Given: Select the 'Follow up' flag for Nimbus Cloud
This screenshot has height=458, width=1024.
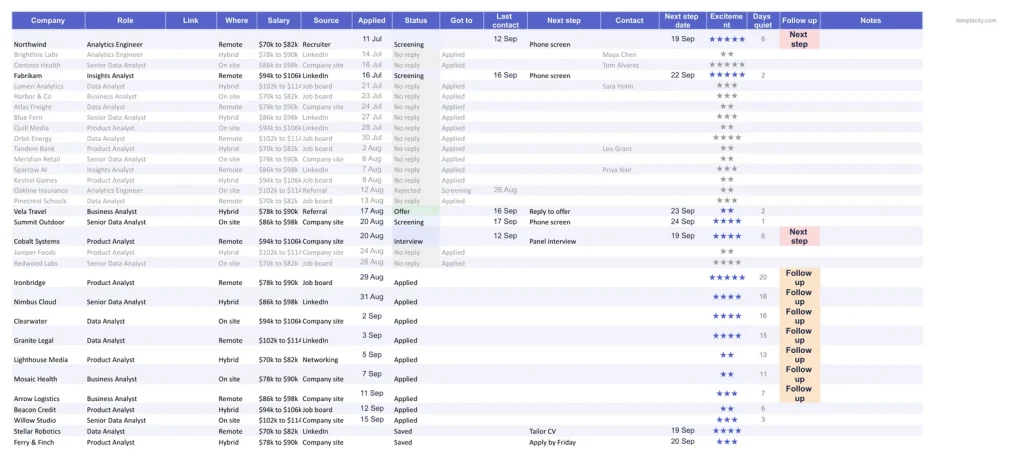Looking at the screenshot, I should 799,297.
